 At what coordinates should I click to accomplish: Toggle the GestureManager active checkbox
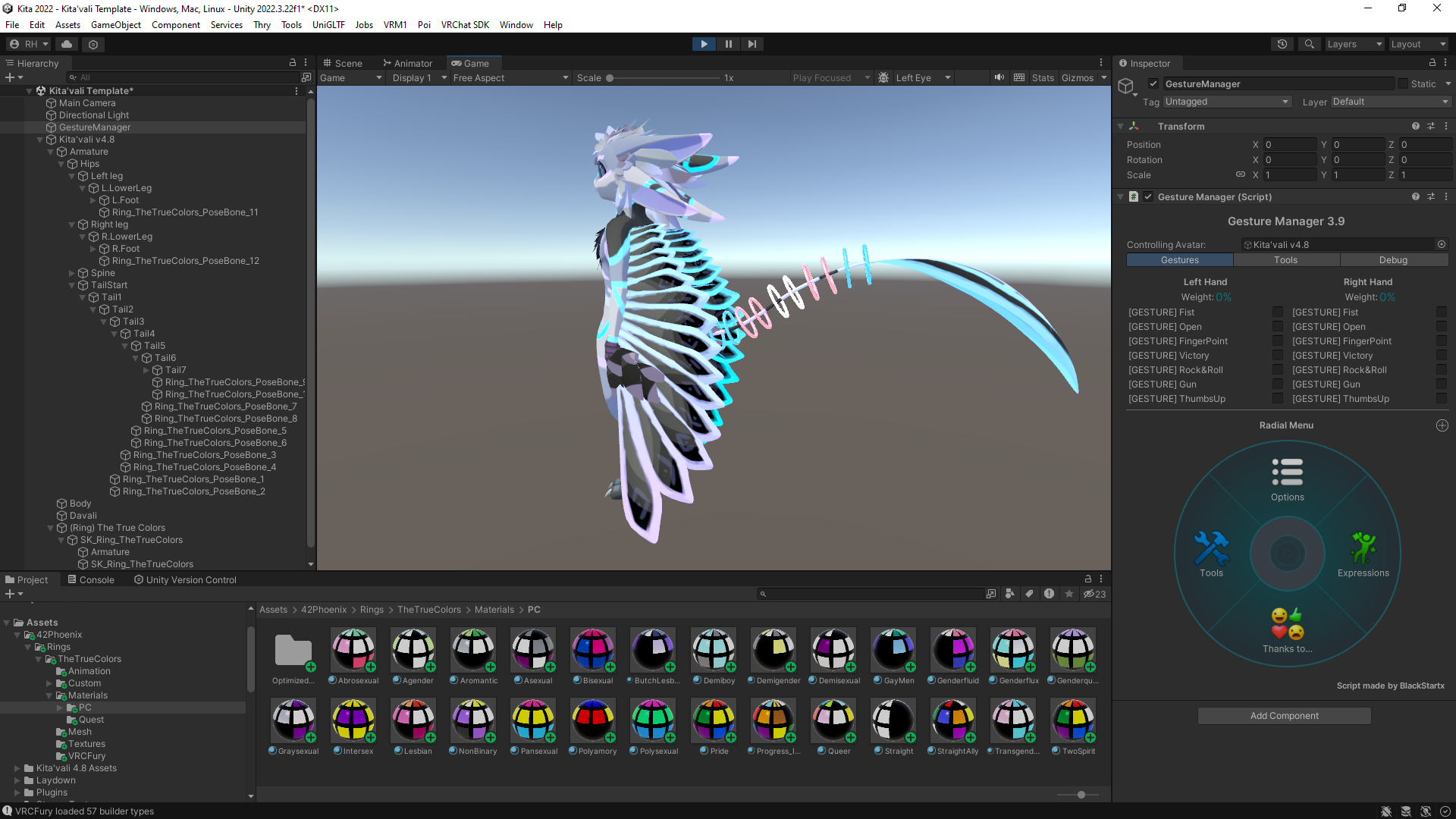[1153, 83]
